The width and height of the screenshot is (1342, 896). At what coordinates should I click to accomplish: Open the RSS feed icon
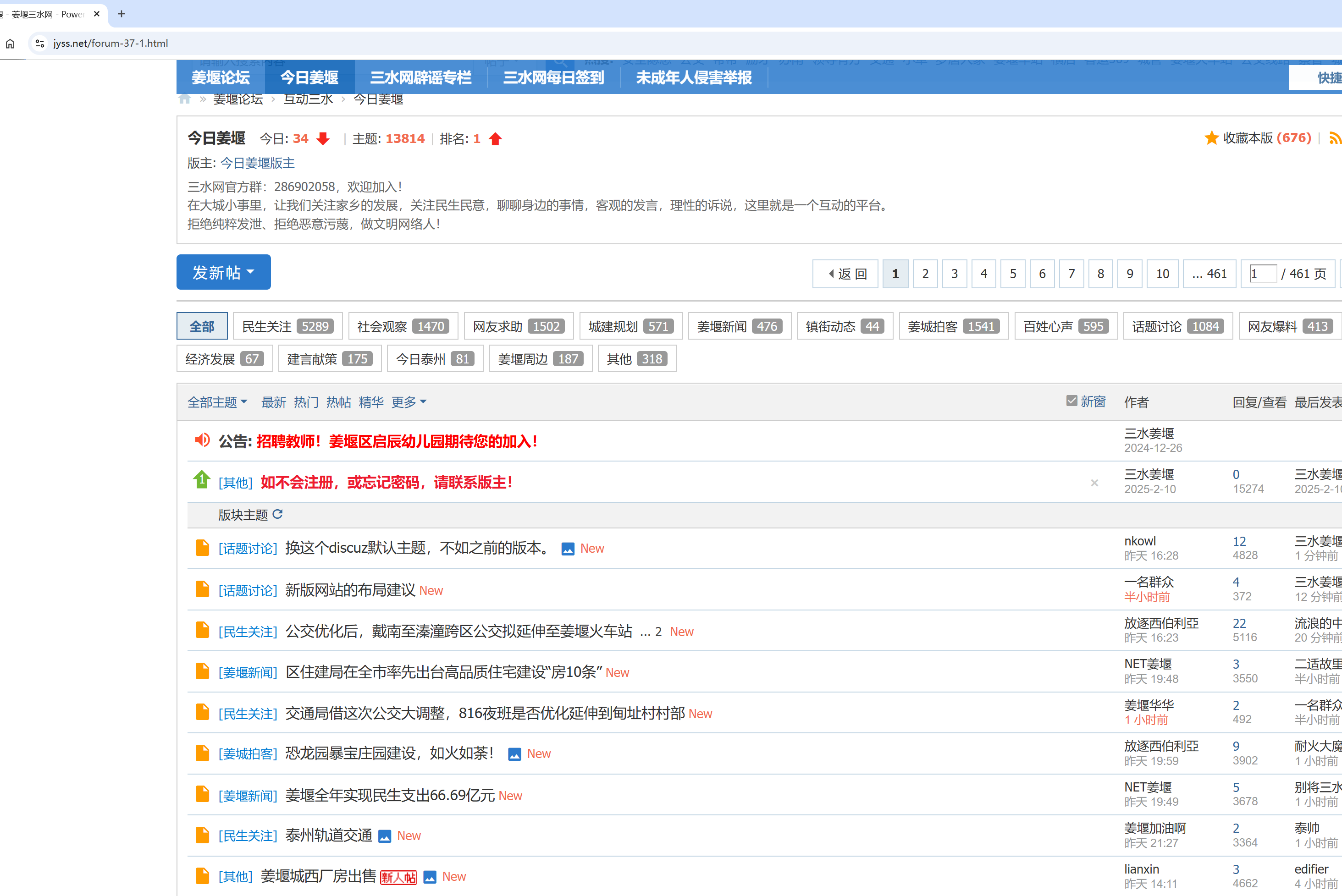[1335, 137]
